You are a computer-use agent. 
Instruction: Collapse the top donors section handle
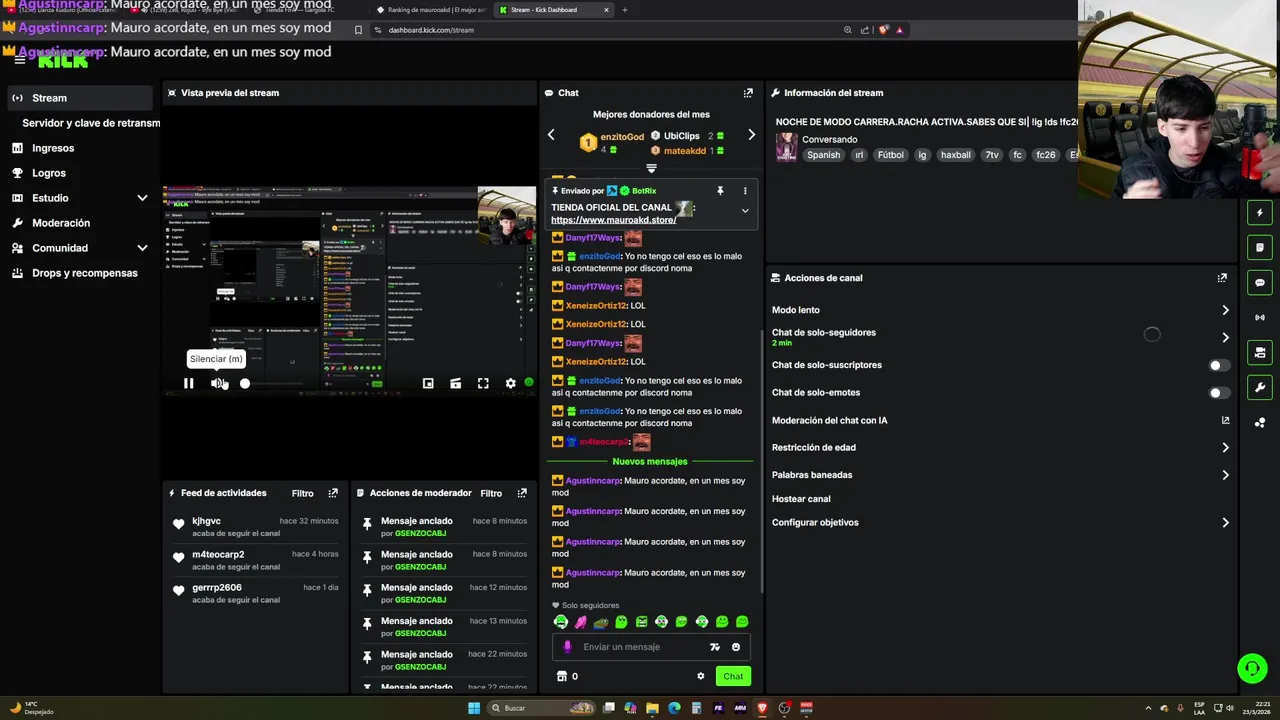(x=651, y=168)
